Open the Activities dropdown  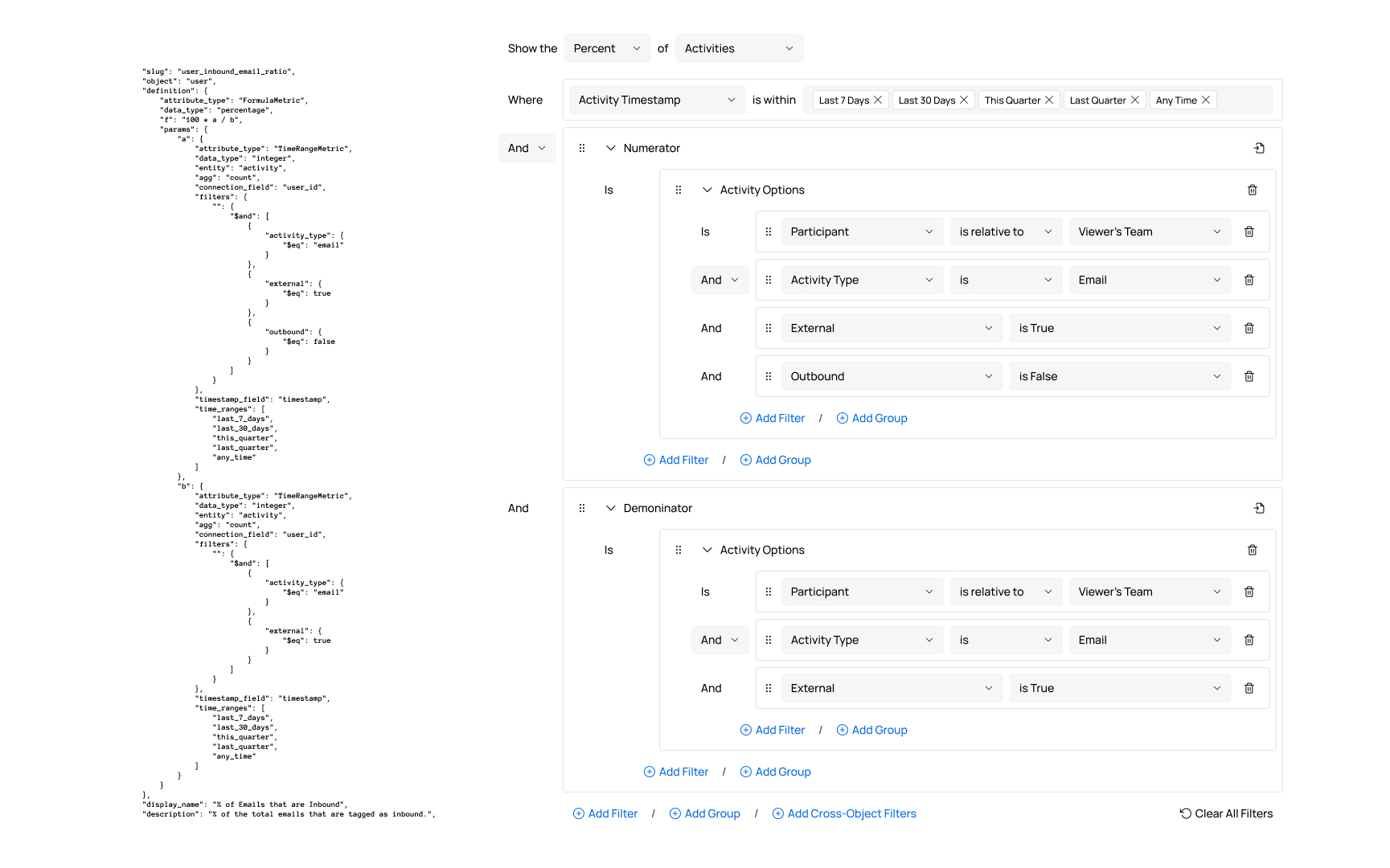(x=738, y=48)
